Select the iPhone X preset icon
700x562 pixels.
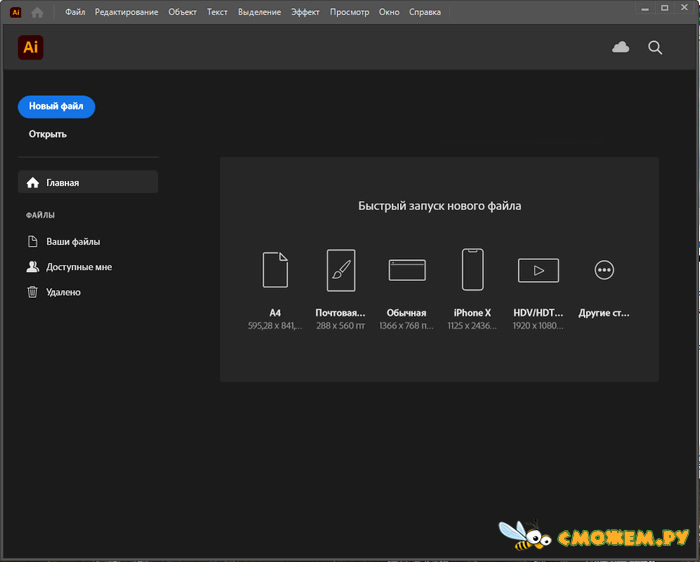(x=472, y=269)
